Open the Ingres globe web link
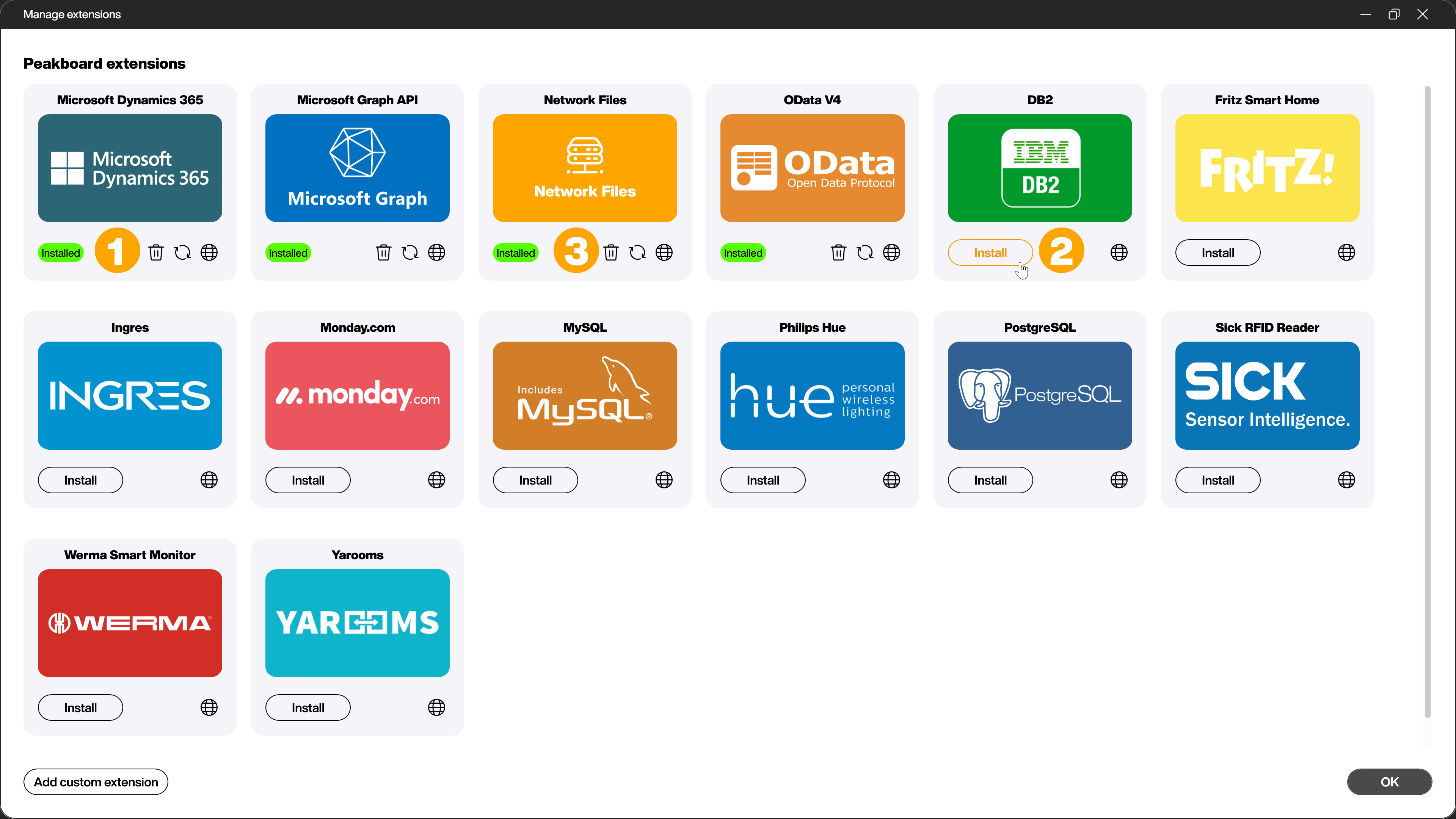The image size is (1456, 819). click(209, 480)
